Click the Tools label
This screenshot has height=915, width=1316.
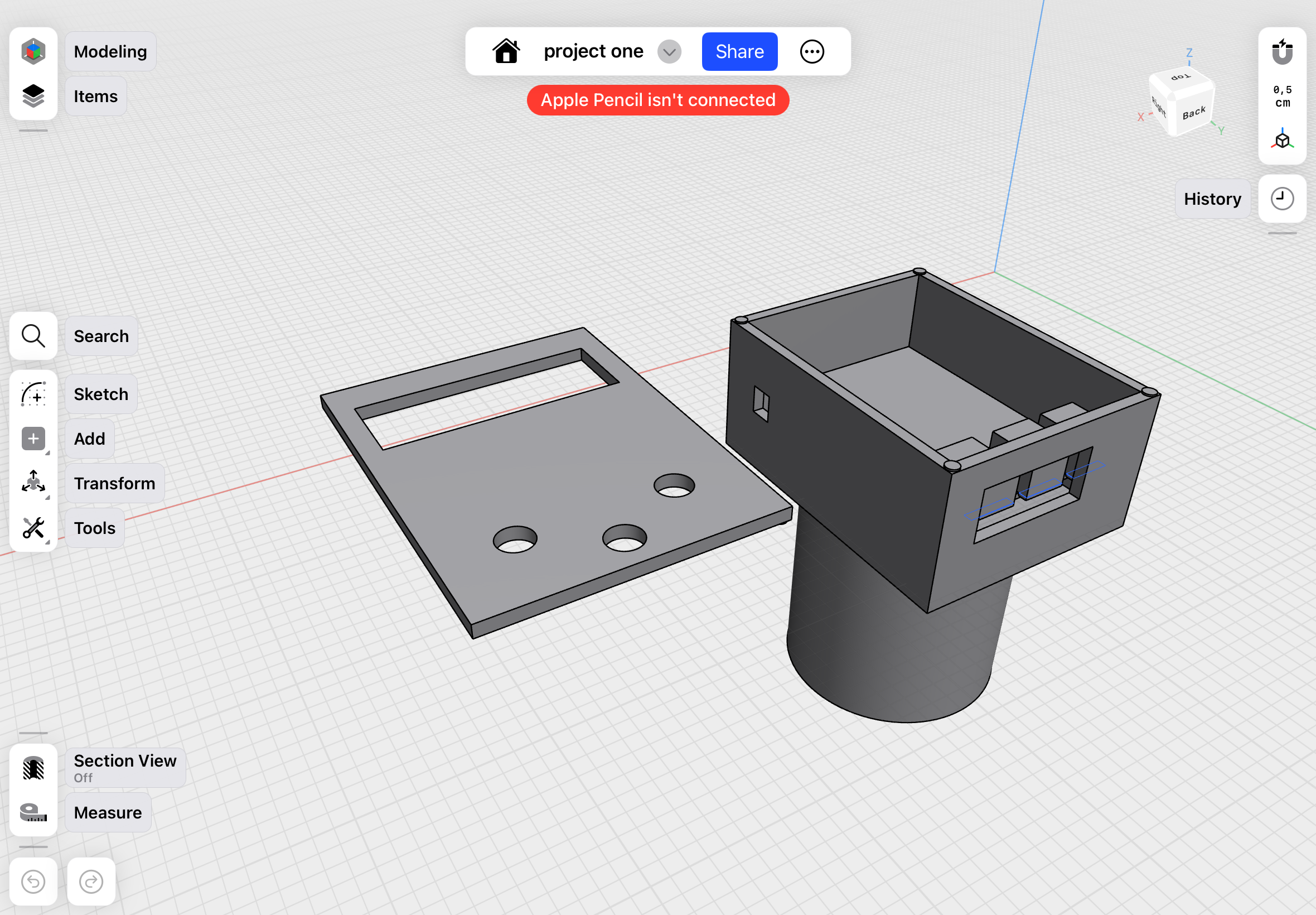tap(95, 528)
